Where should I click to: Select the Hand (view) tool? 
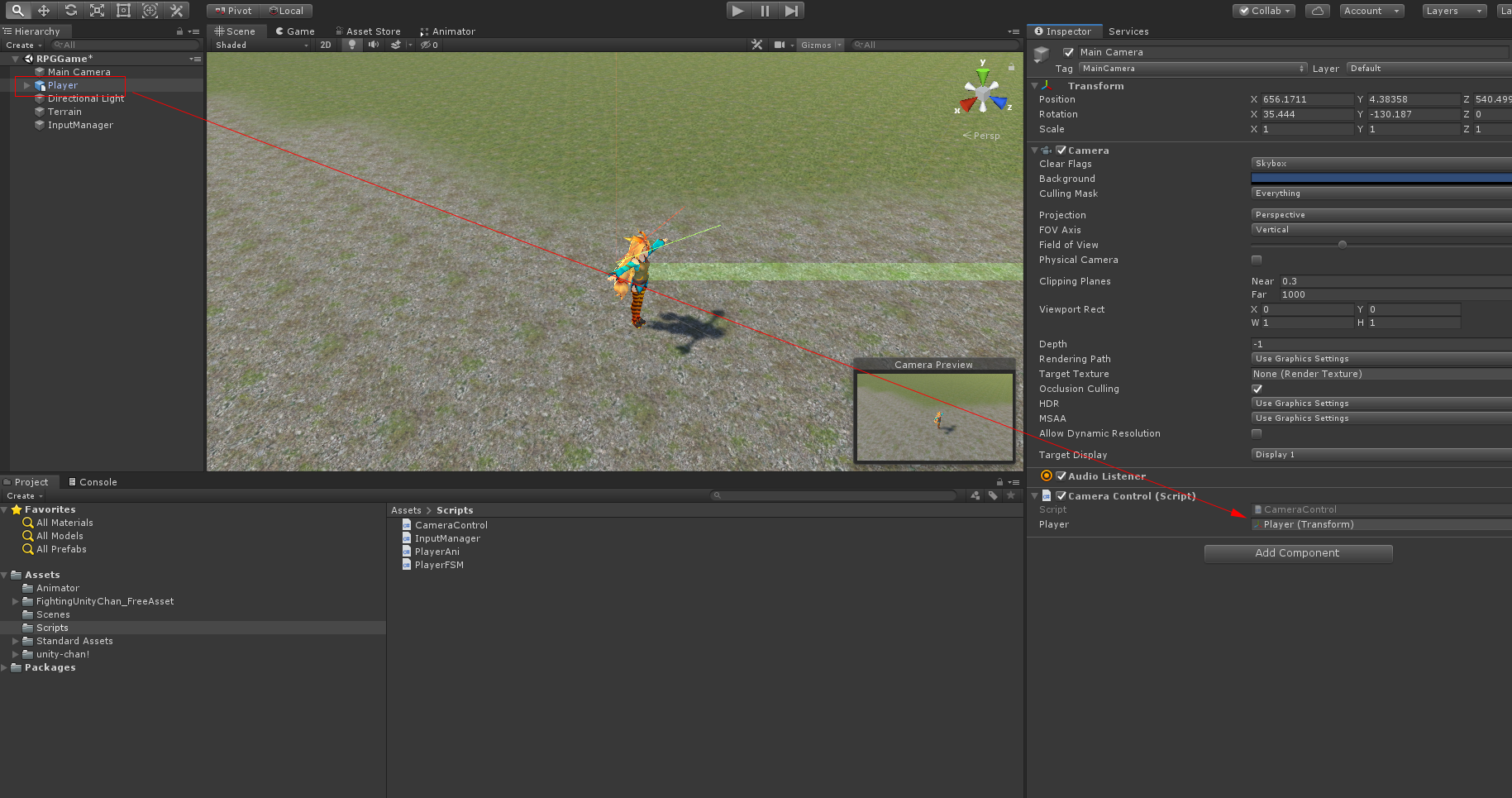pos(17,11)
